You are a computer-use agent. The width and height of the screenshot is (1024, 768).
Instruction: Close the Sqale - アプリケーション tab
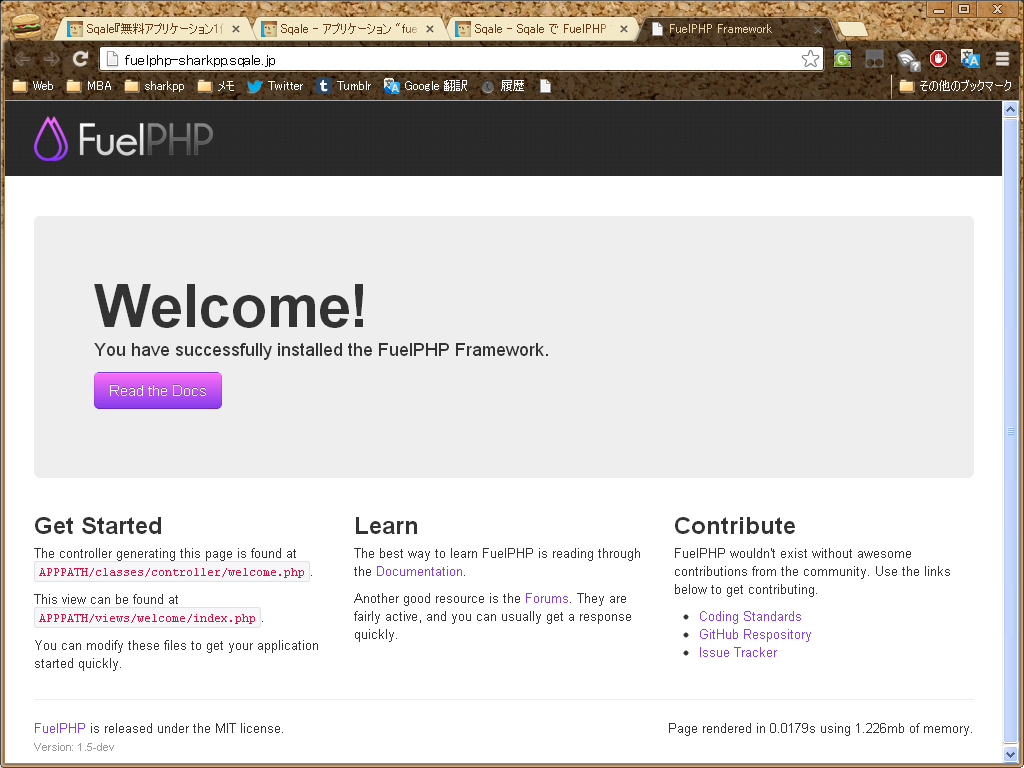point(430,29)
